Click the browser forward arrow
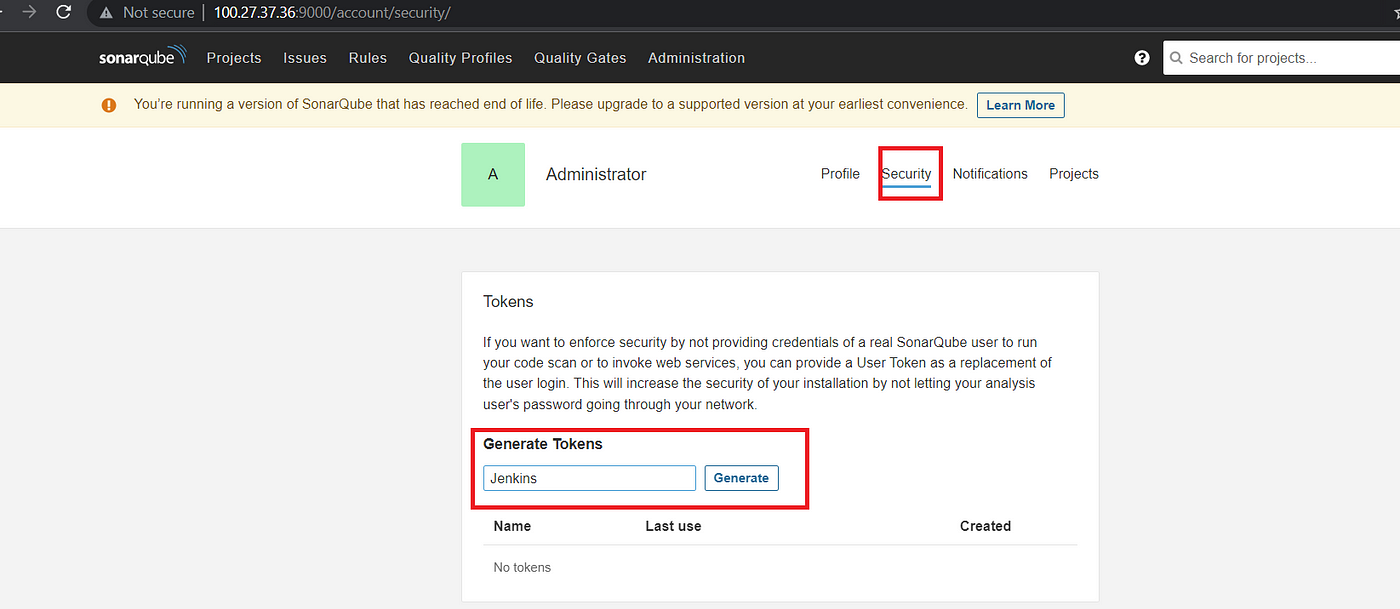This screenshot has width=1400, height=609. click(30, 12)
